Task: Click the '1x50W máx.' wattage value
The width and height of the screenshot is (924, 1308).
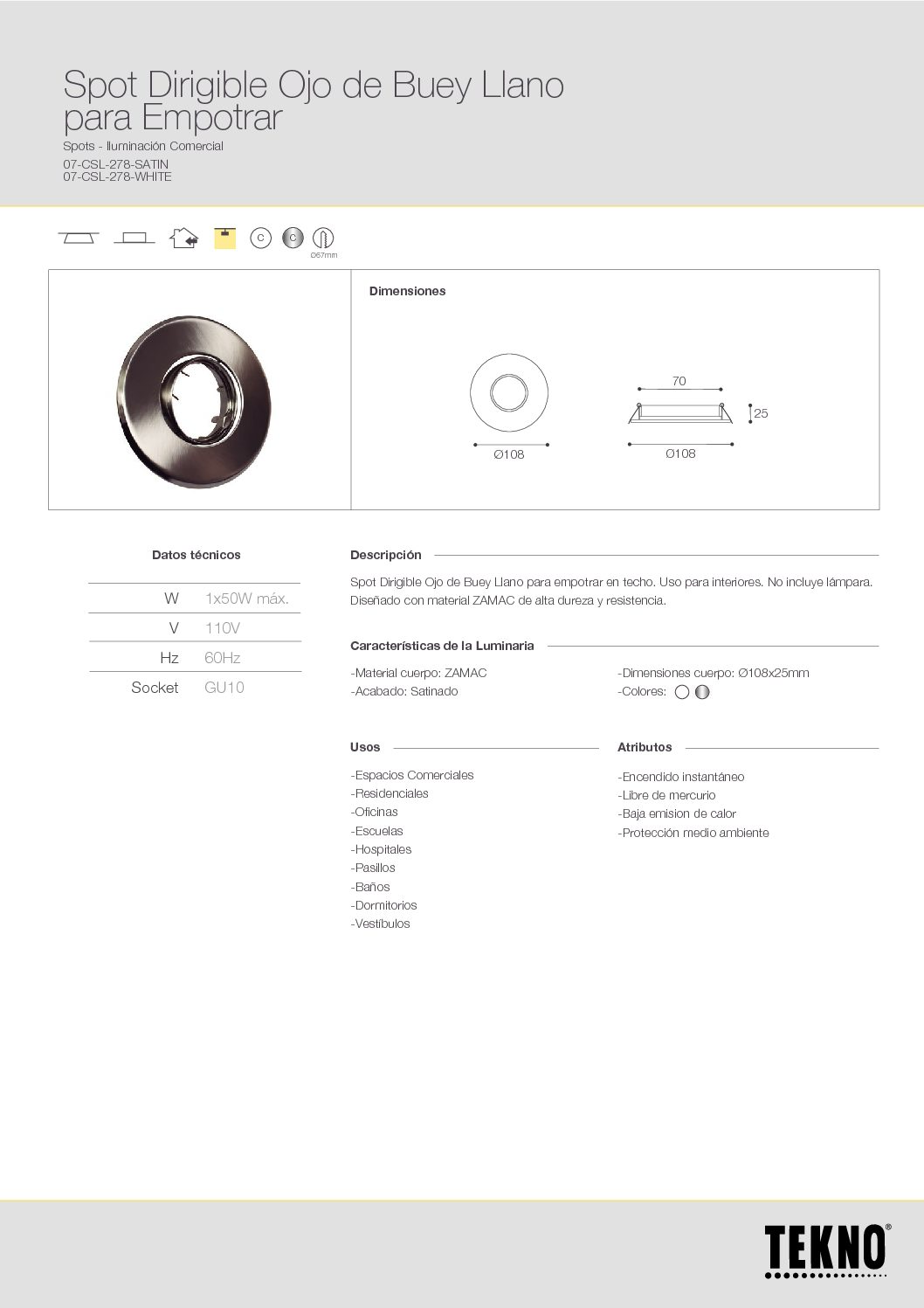Action: (x=247, y=599)
